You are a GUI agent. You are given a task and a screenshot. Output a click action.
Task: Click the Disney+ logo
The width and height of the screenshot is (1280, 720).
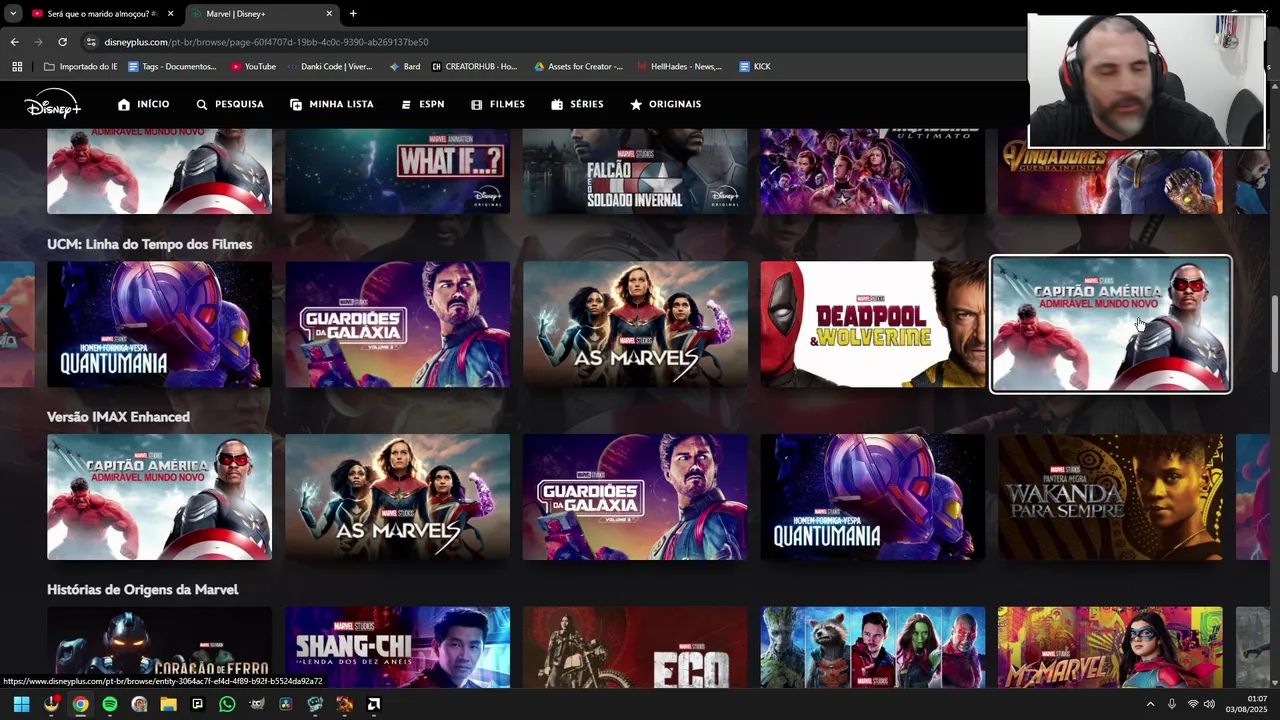52,104
